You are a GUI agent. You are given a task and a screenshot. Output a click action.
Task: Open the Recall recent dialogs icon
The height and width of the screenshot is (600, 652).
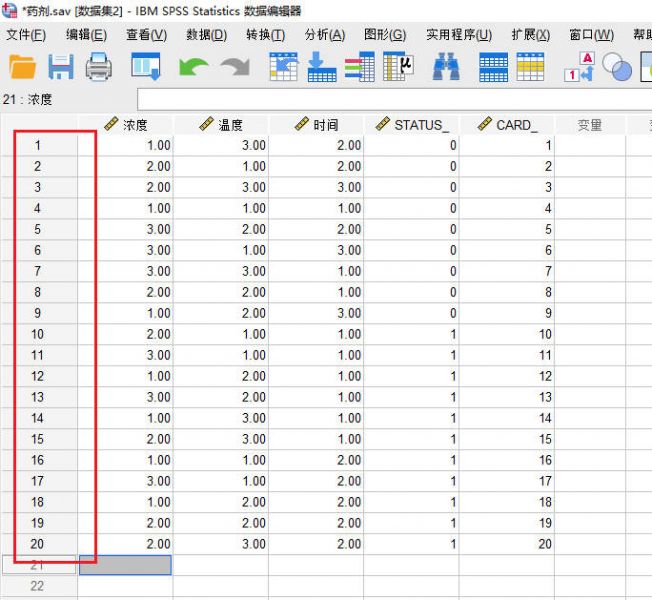click(x=146, y=67)
